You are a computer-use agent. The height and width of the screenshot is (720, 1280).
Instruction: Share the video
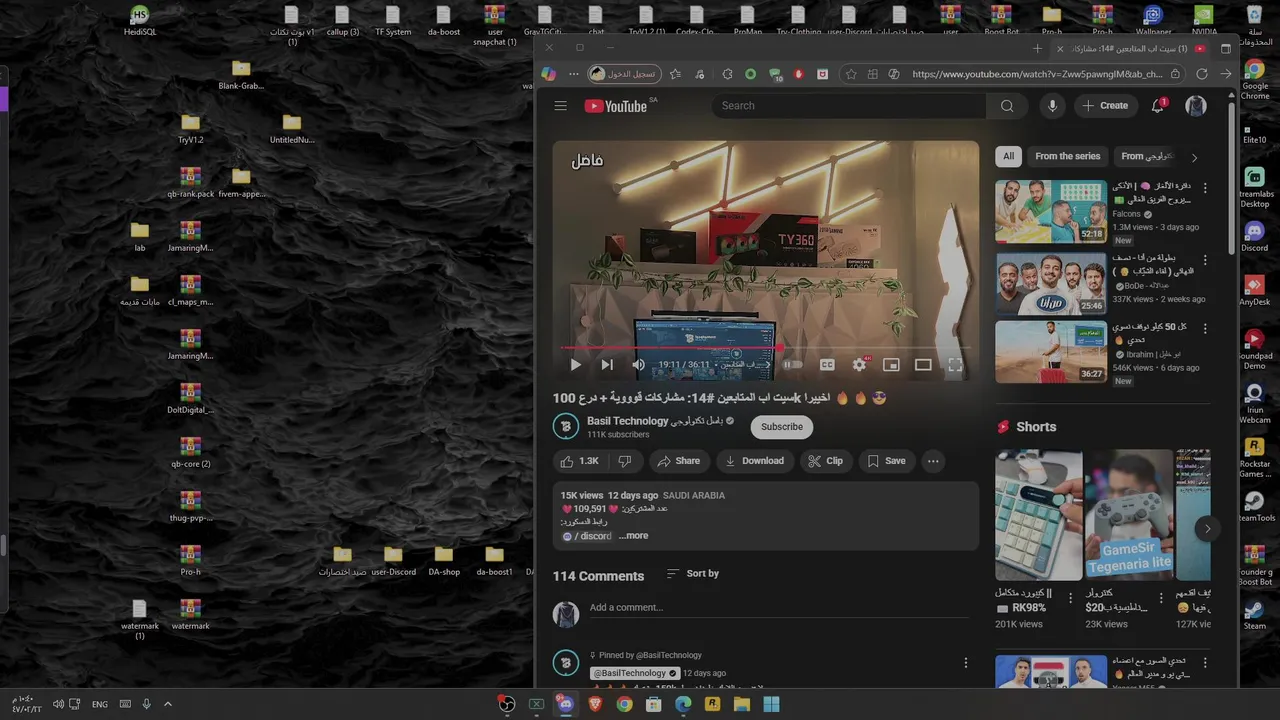coord(678,461)
